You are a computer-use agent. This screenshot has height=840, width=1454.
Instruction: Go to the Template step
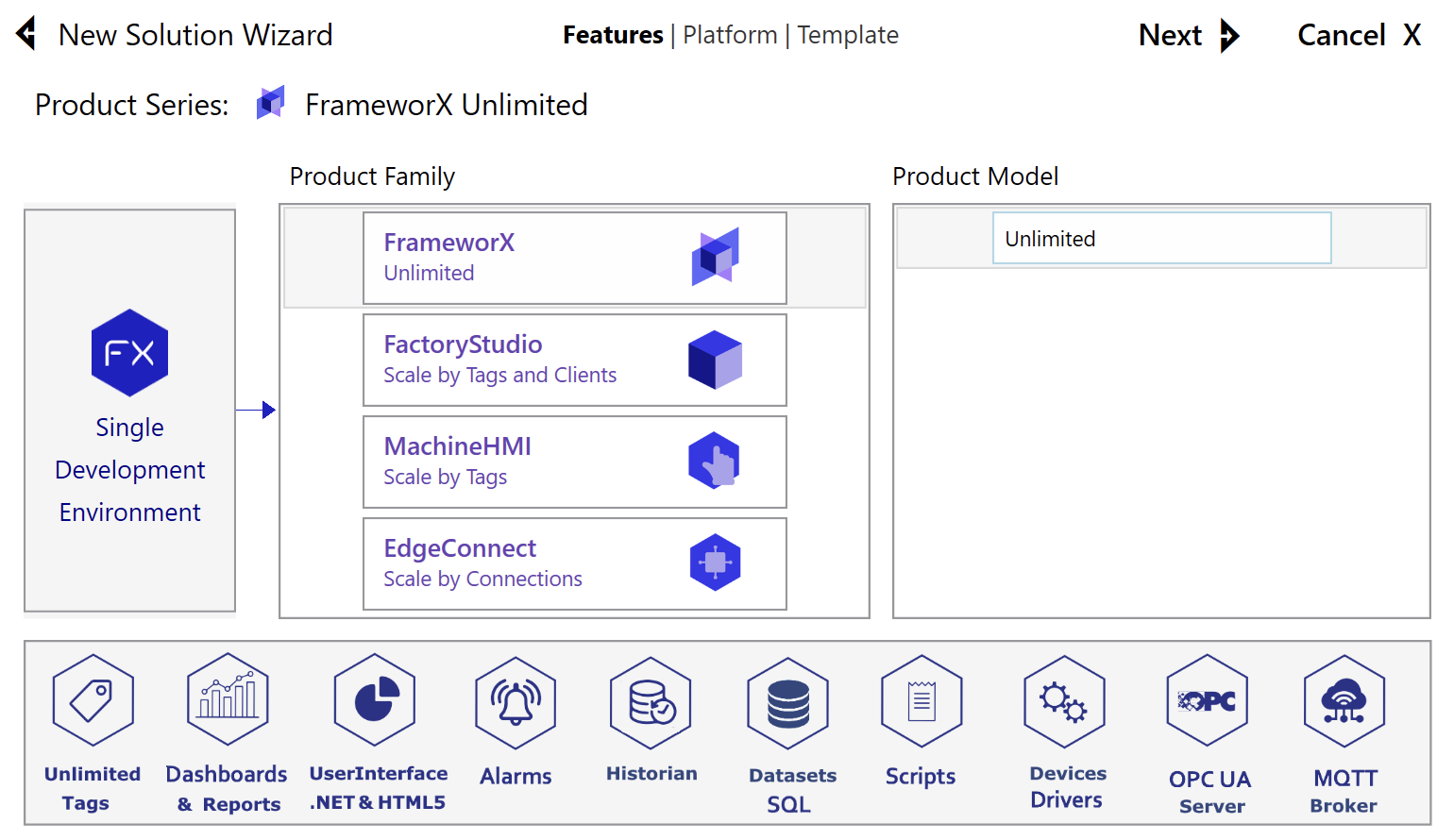click(848, 35)
